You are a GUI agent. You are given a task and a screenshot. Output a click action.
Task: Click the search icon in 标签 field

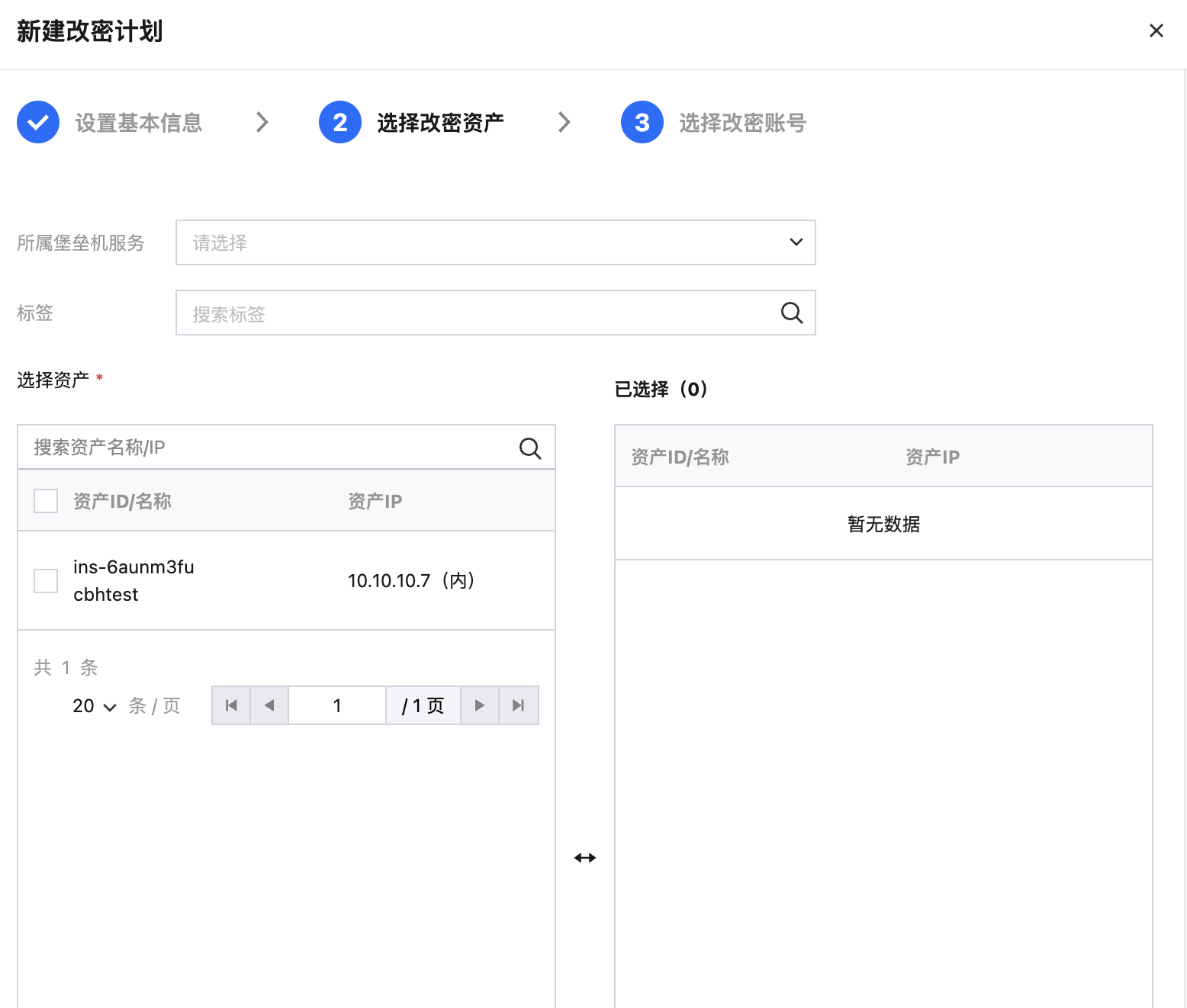pos(792,313)
